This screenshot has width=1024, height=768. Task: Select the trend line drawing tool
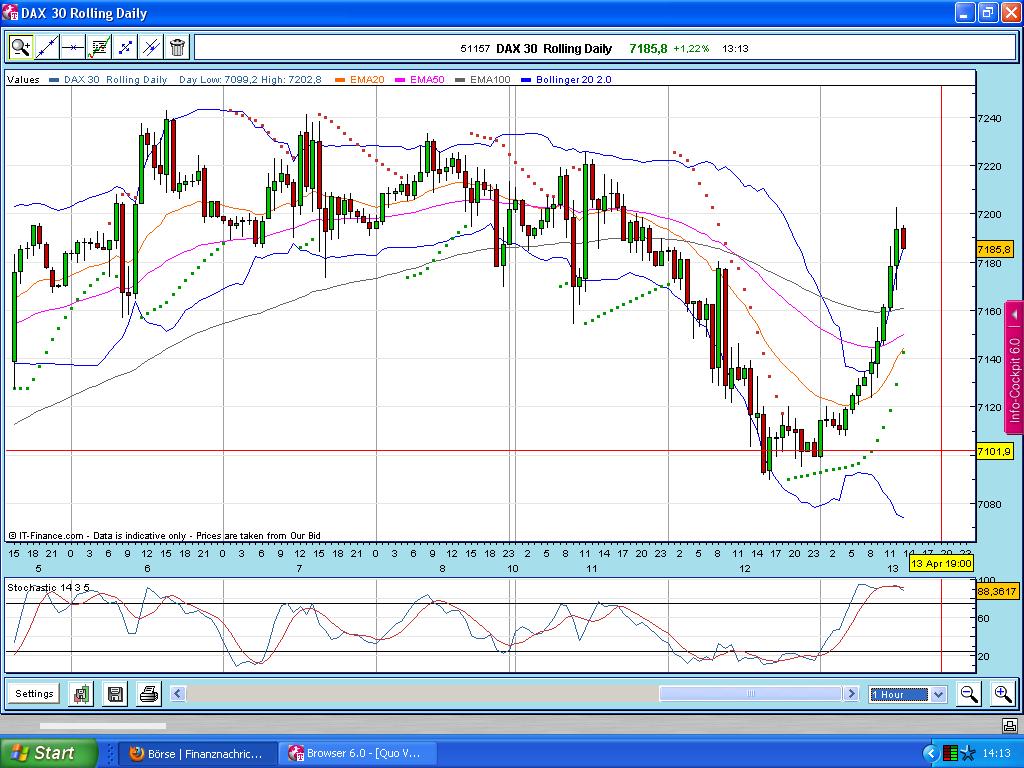tap(46, 47)
